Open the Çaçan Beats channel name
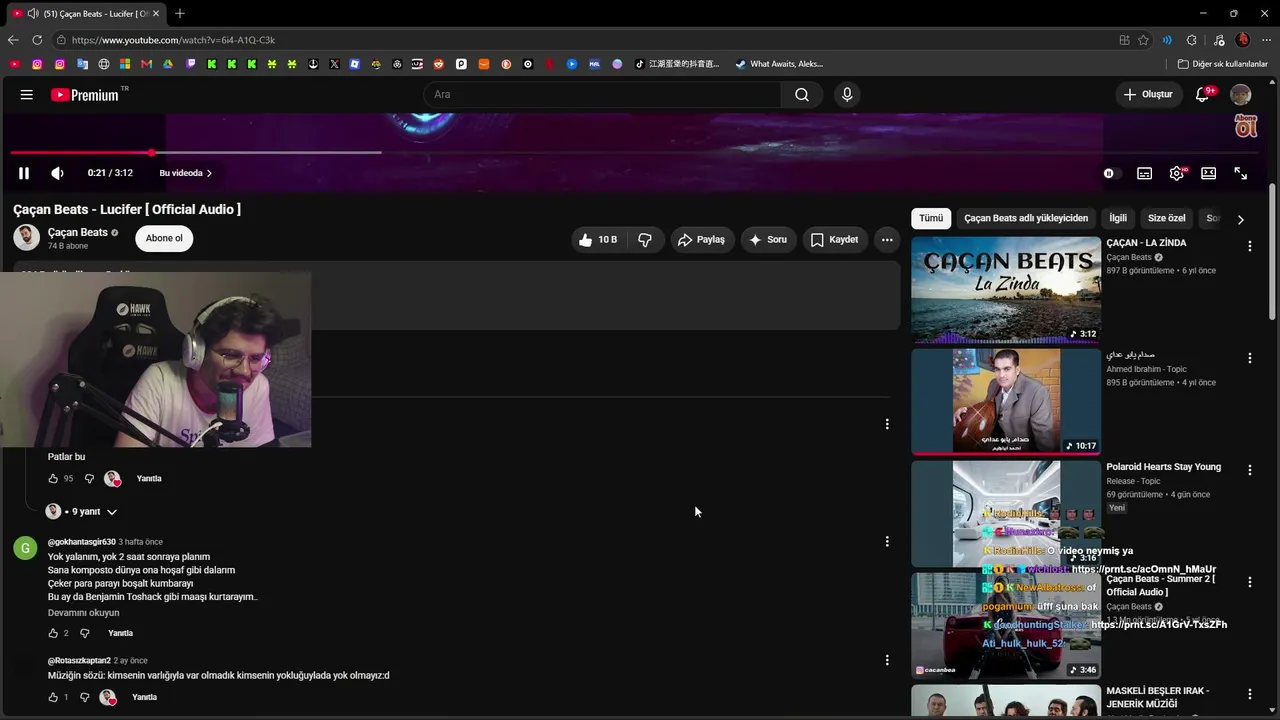This screenshot has height=720, width=1280. [x=78, y=232]
